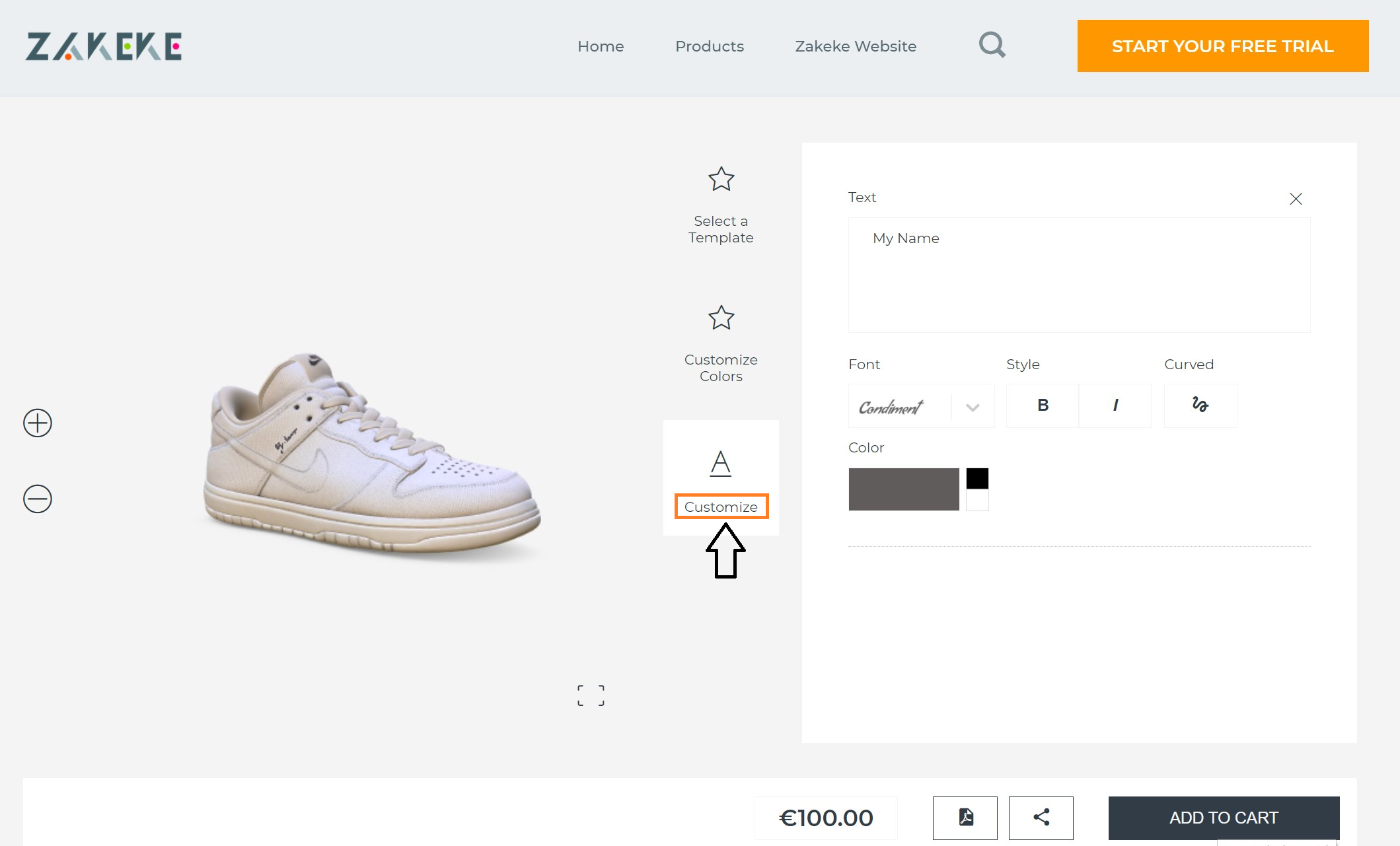Close the Text panel

[1296, 199]
